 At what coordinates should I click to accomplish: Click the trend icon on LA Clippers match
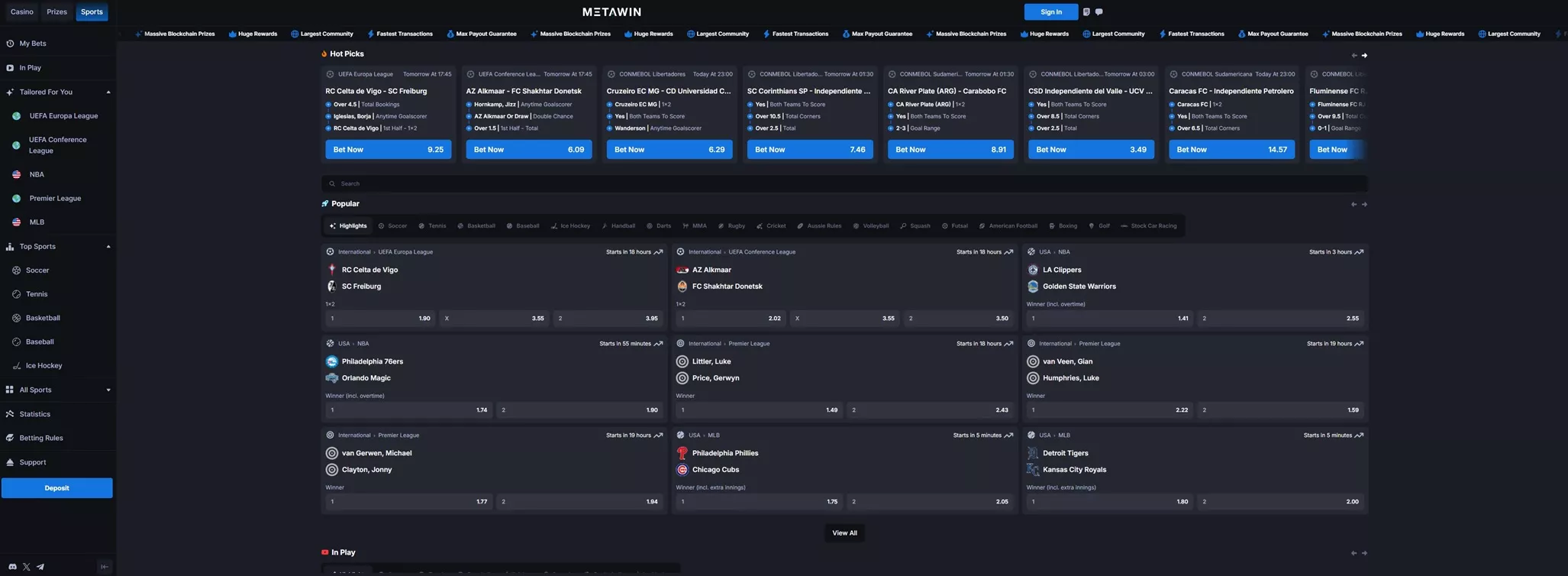(1359, 252)
